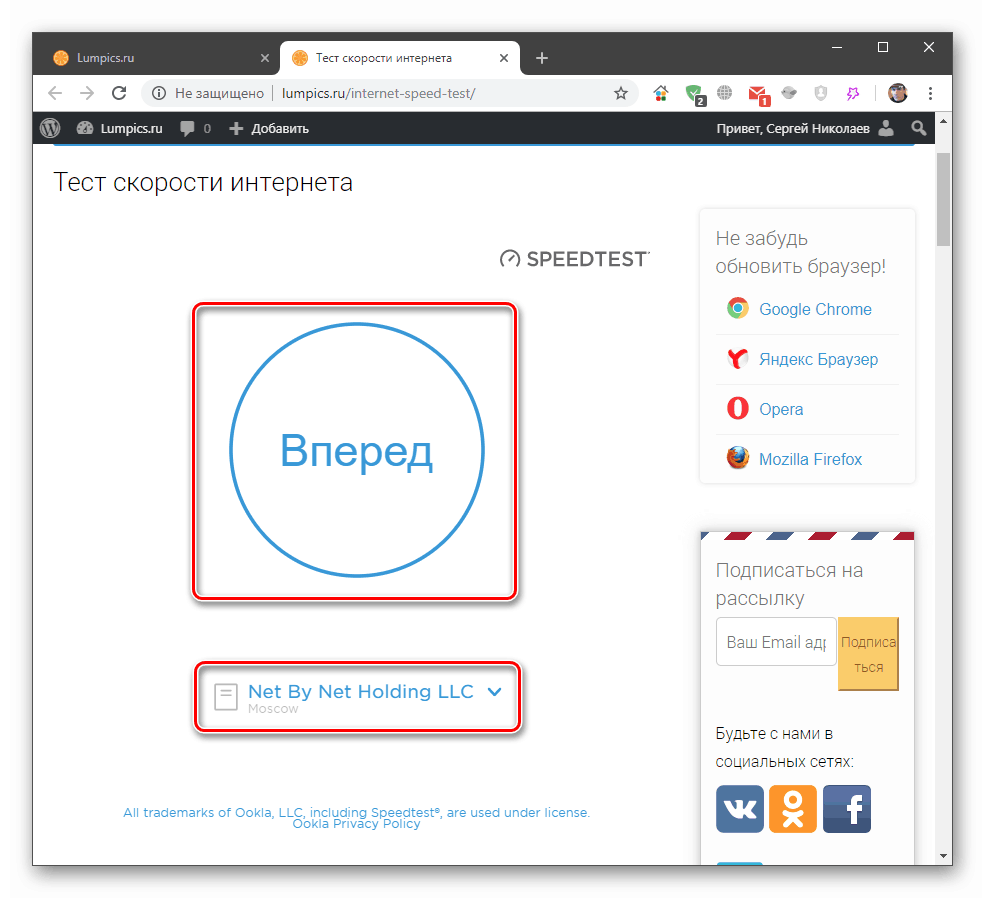985x898 pixels.
Task: Go back using the browser back arrow
Action: pyautogui.click(x=55, y=94)
